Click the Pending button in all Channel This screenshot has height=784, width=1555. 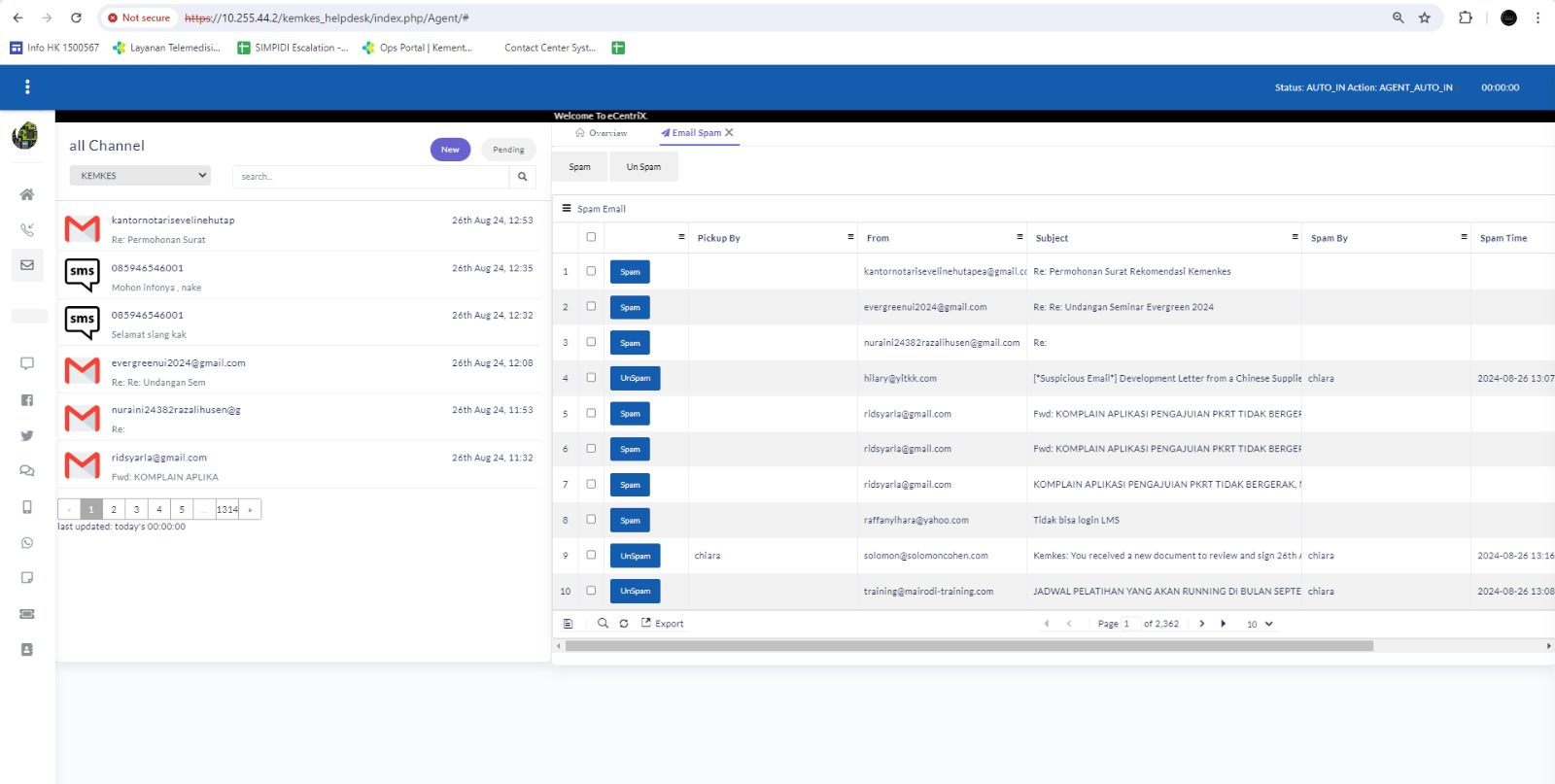tap(508, 150)
